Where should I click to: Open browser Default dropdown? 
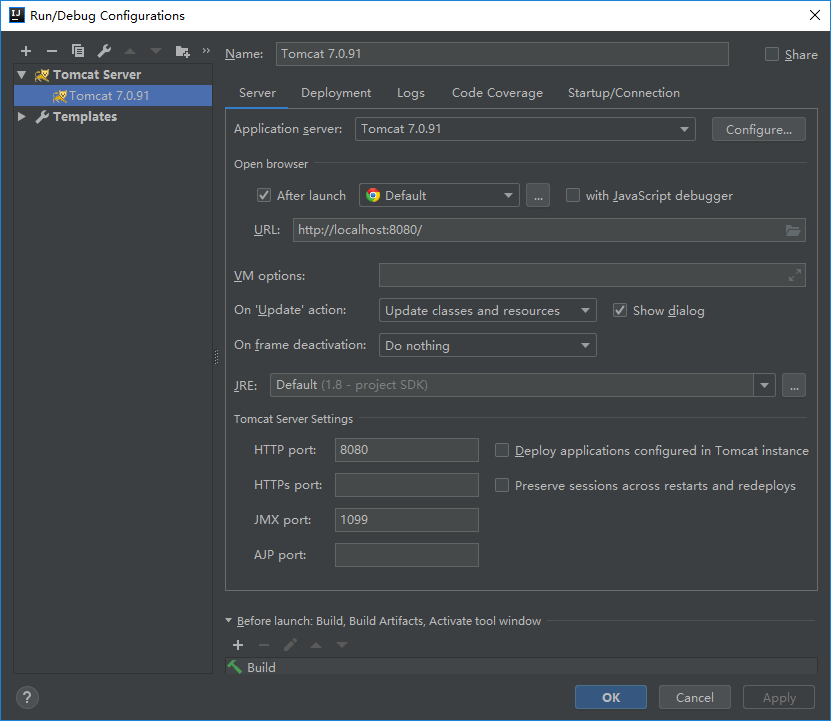[439, 195]
